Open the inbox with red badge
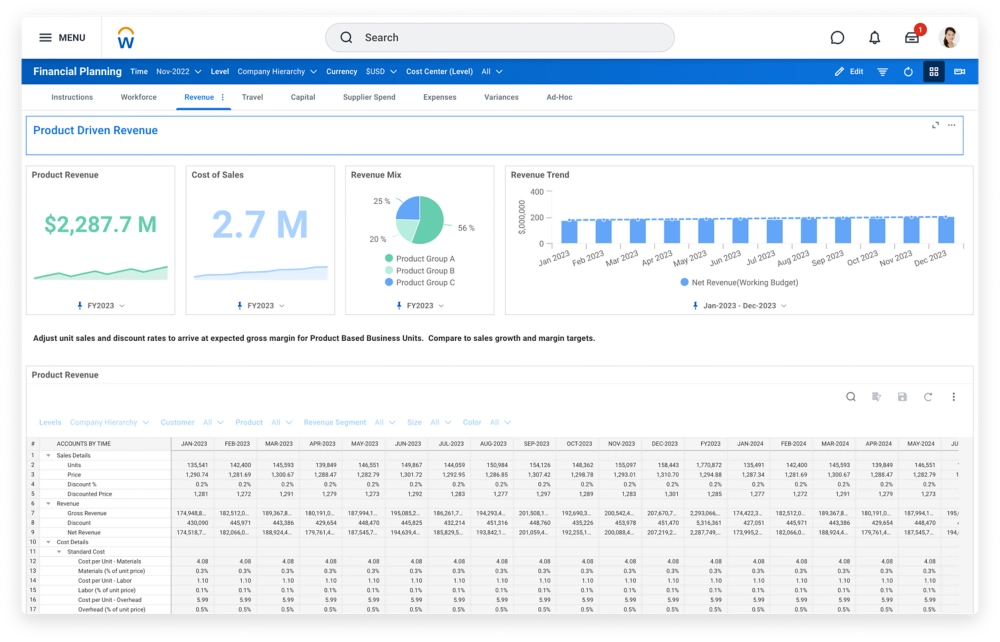 tap(911, 38)
